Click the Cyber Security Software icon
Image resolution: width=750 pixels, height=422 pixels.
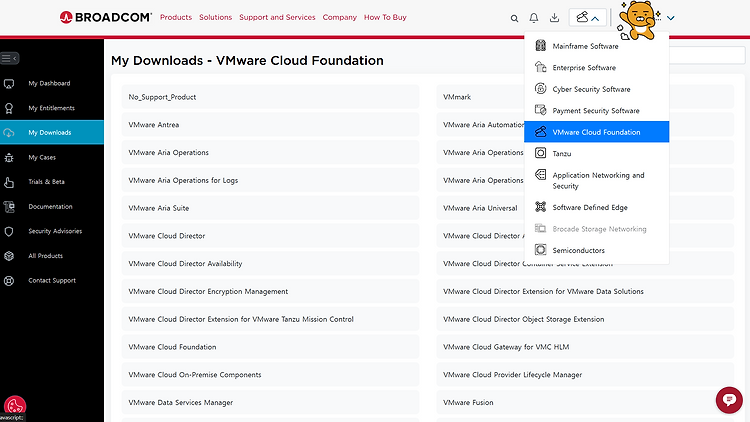(x=540, y=89)
